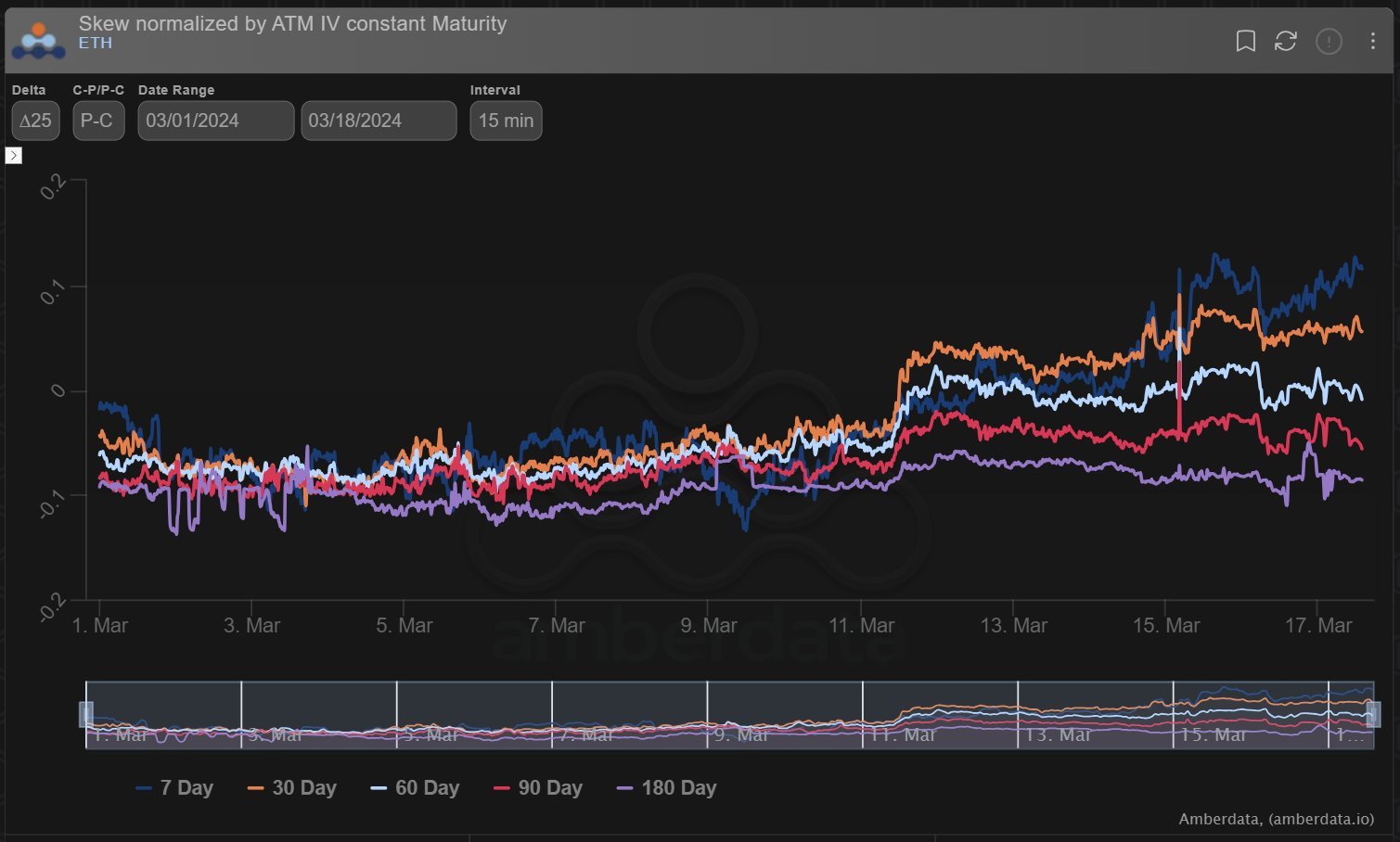This screenshot has width=1400, height=842.
Task: Click the left navigator range handle
Action: [86, 714]
